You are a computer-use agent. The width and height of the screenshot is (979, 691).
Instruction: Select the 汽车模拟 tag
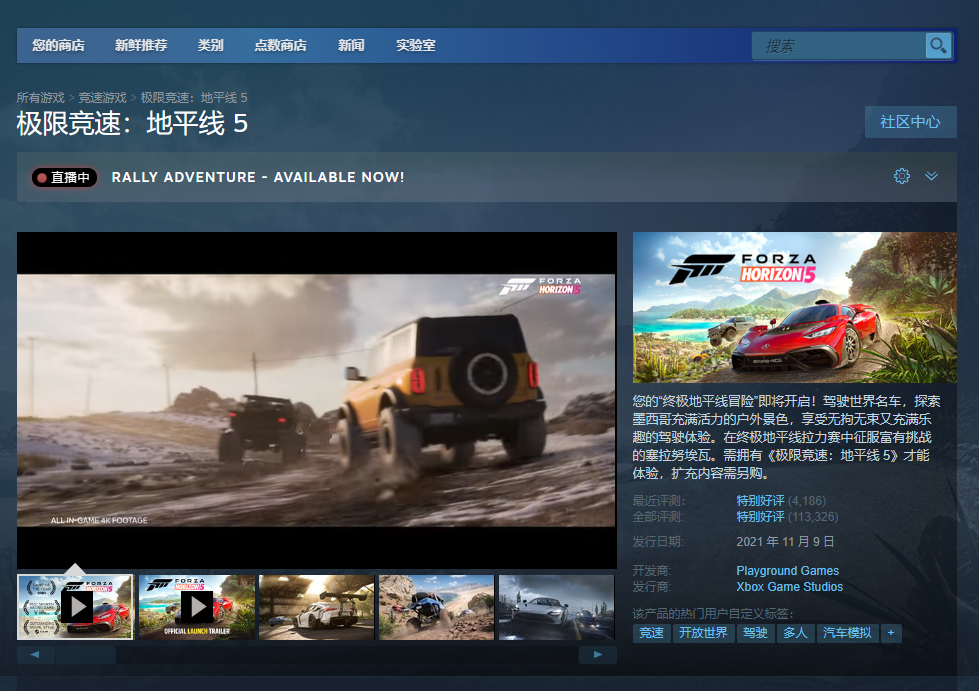coord(847,633)
